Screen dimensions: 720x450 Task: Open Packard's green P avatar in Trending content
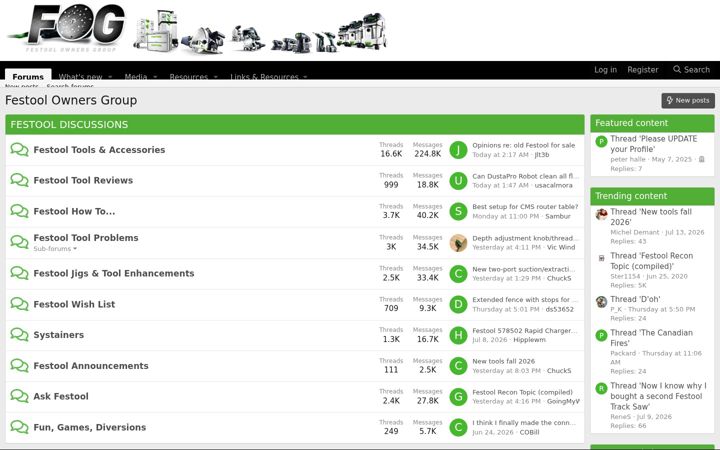(601, 336)
